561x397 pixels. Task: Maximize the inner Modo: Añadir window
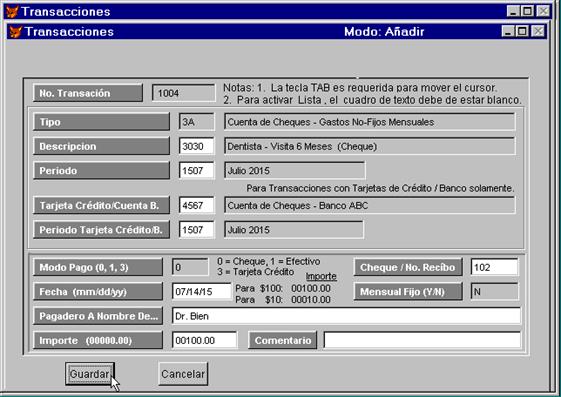(522, 31)
